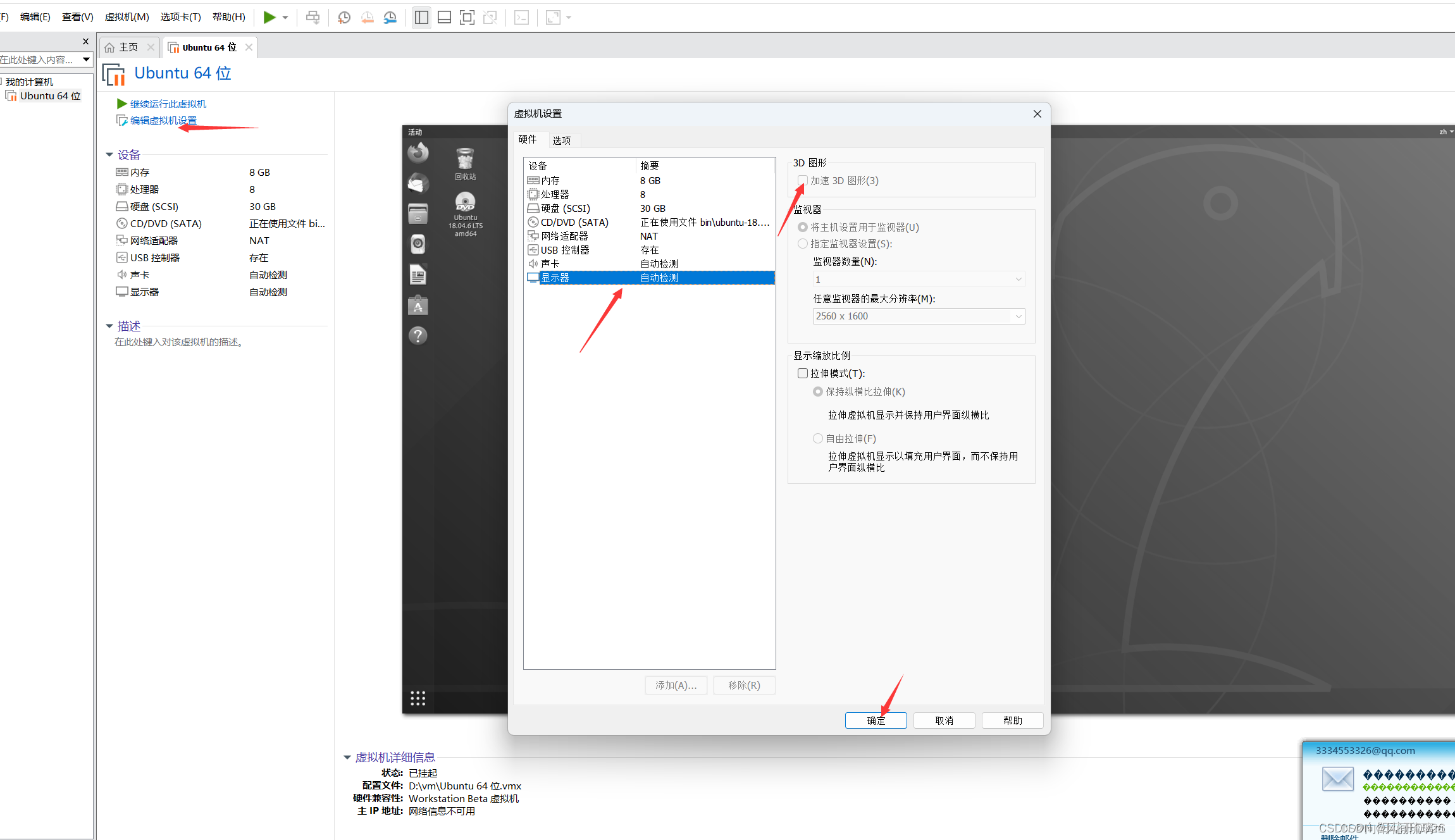The width and height of the screenshot is (1455, 840).
Task: Switch to 硬件 tab in settings dialog
Action: click(528, 139)
